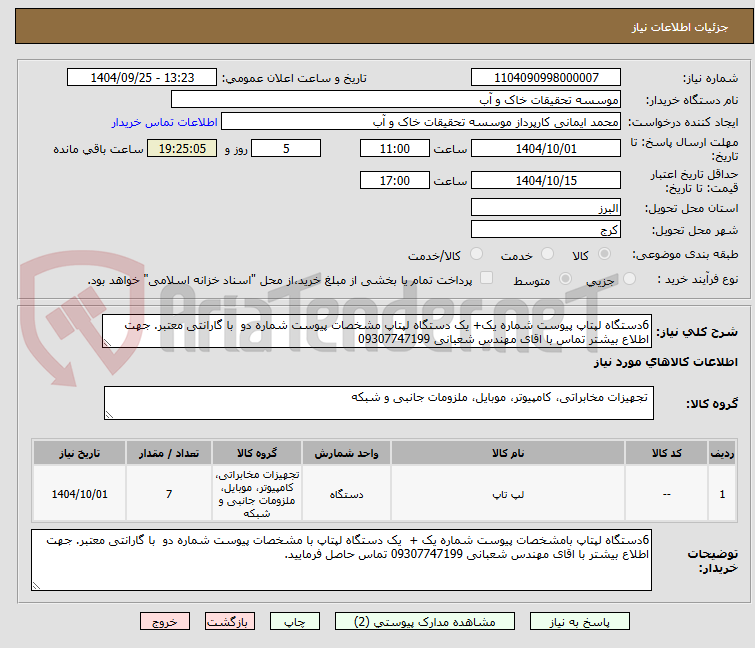Click the تعداد / مقدار column header
This screenshot has width=755, height=648.
[x=169, y=453]
